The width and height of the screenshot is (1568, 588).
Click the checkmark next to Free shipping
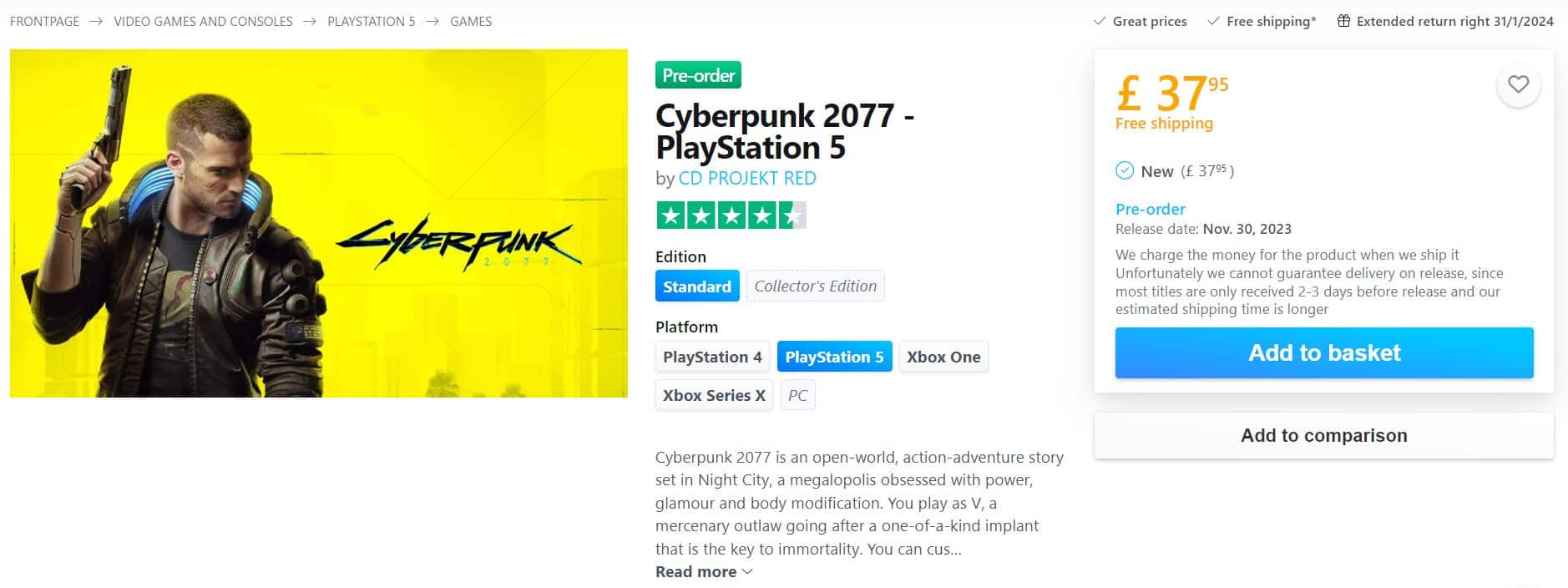(1213, 21)
